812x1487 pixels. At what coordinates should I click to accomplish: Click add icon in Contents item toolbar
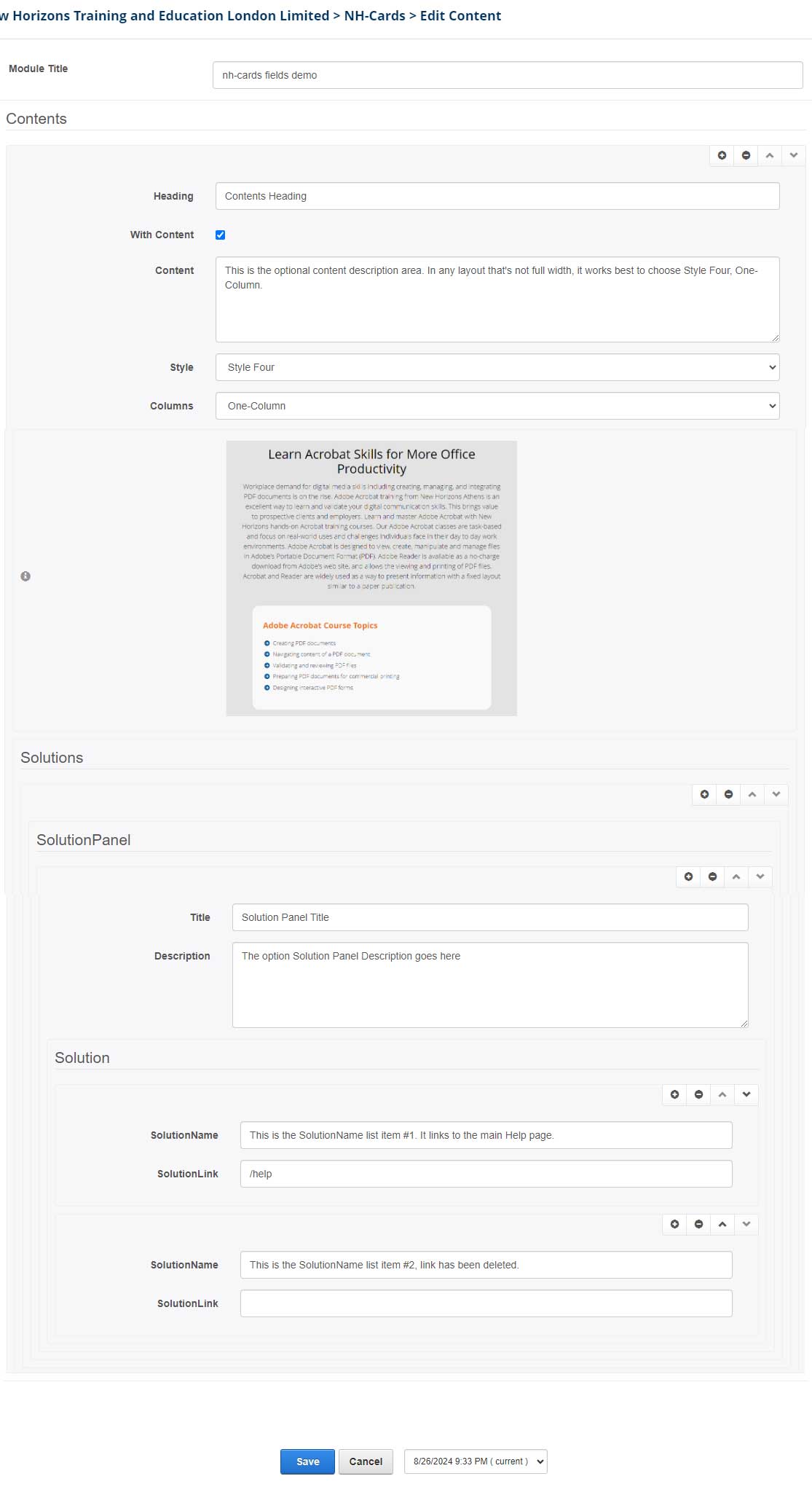[x=722, y=155]
